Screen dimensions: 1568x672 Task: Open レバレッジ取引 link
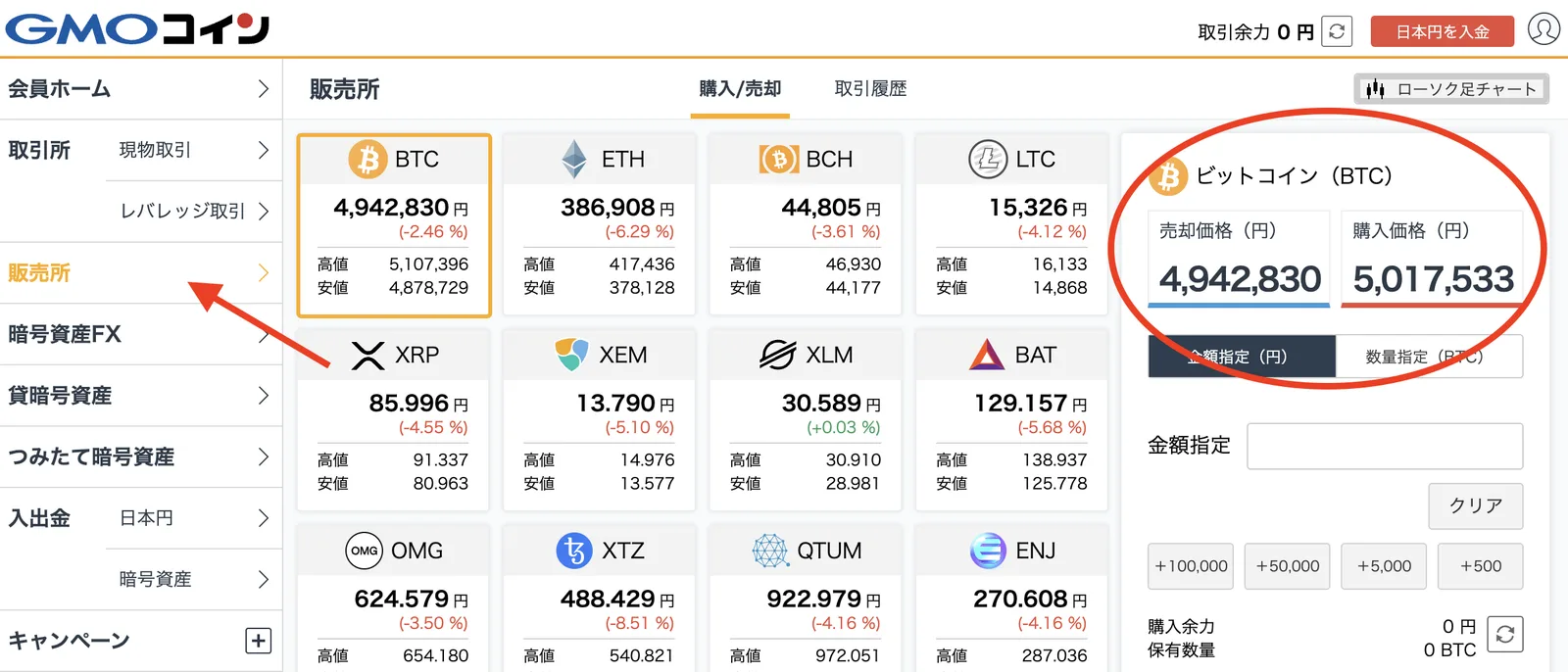click(x=182, y=212)
